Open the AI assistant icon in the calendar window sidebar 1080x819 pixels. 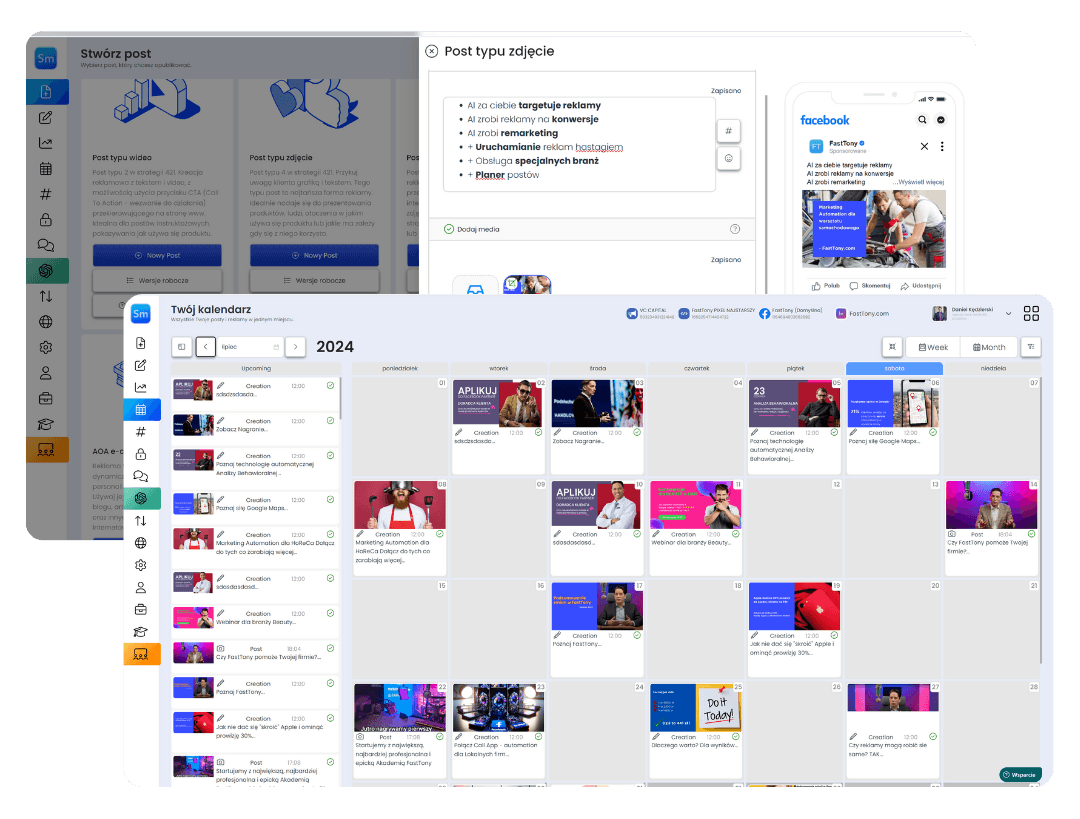[141, 498]
